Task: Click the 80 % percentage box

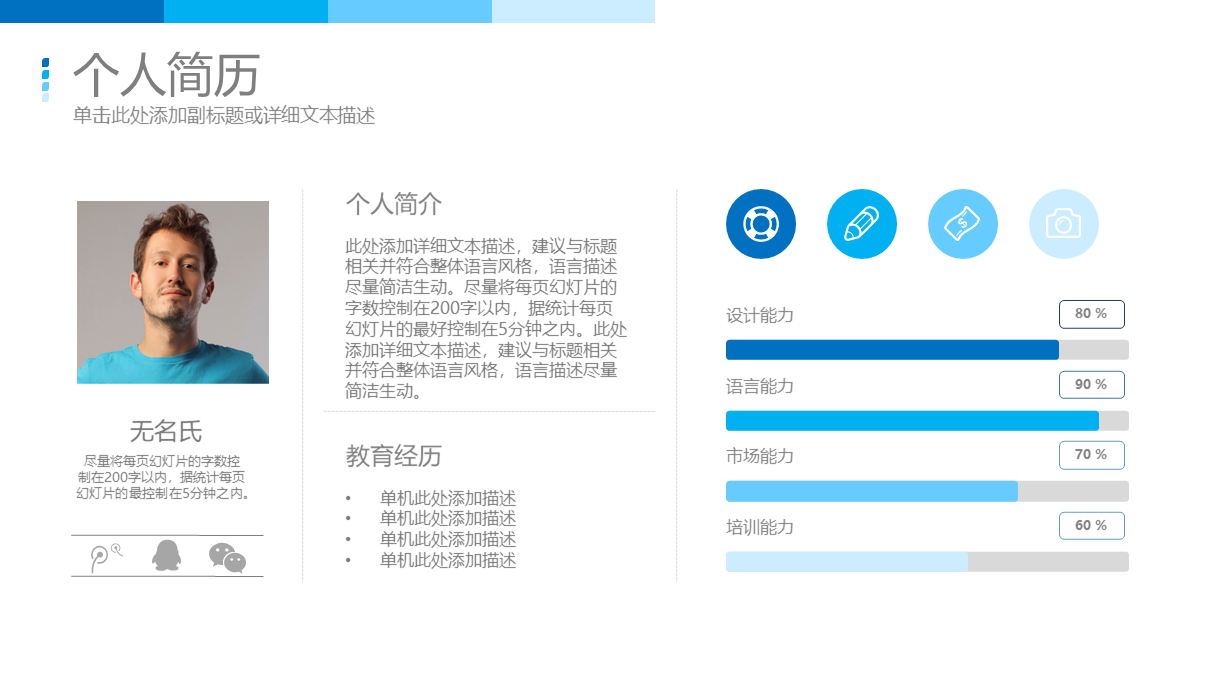Action: click(1091, 314)
